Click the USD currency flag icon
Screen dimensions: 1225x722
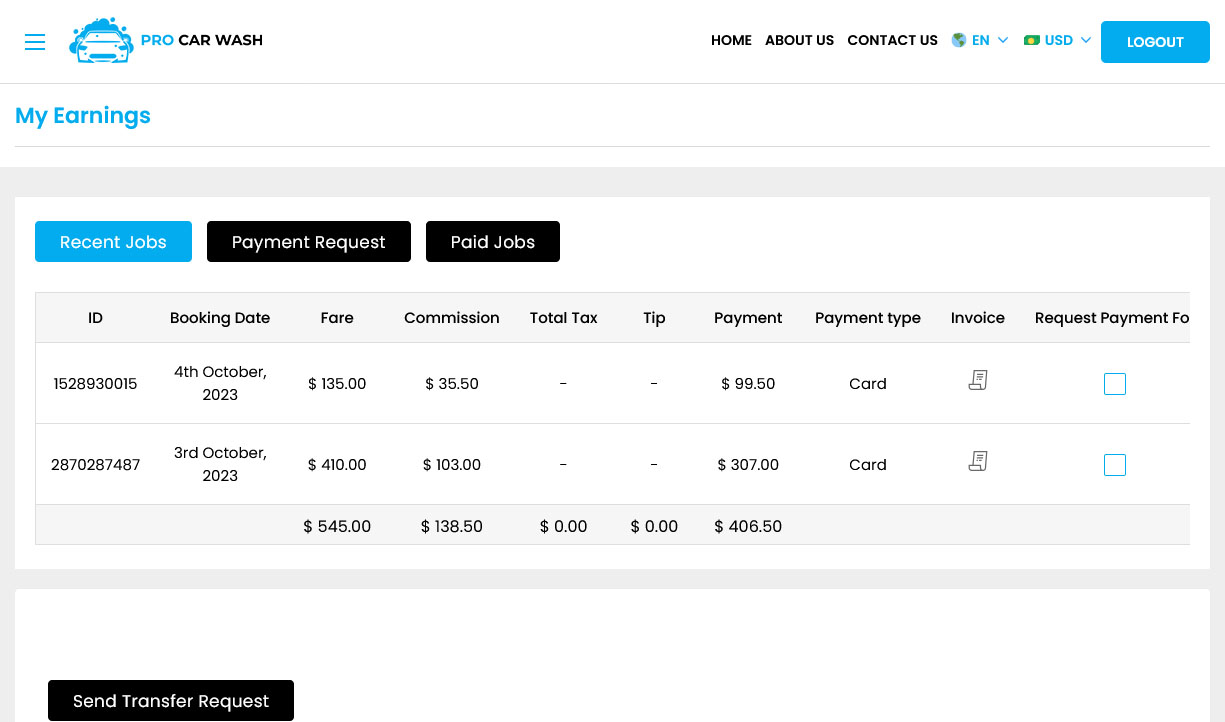pyautogui.click(x=1032, y=41)
